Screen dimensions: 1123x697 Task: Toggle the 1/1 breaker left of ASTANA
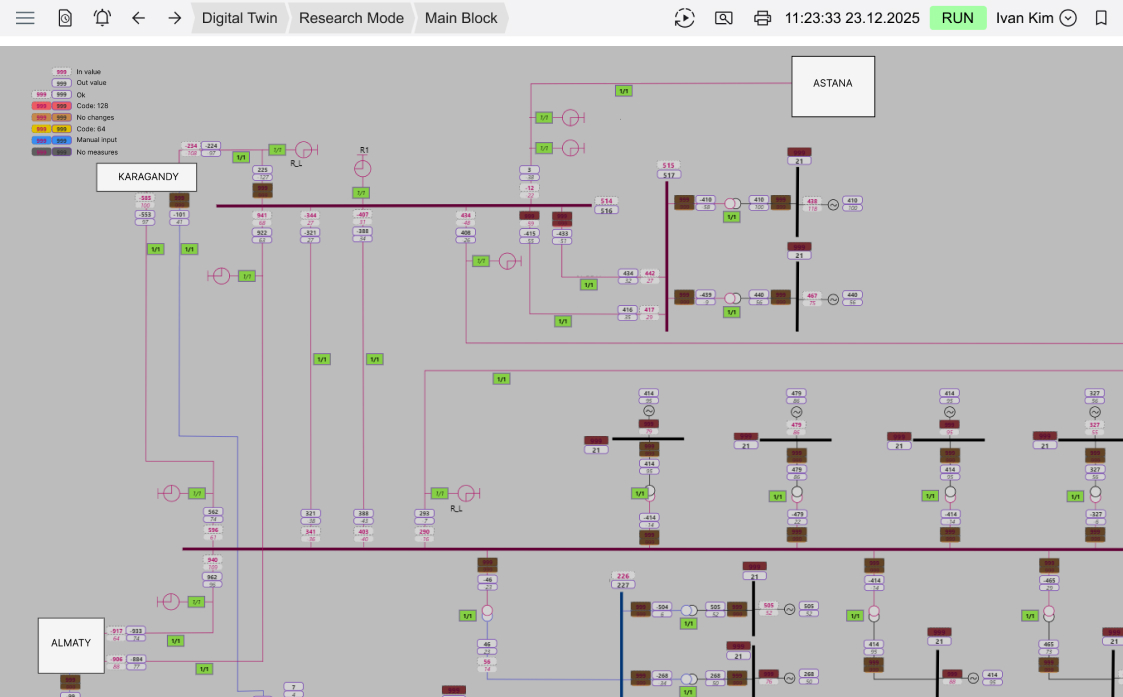623,91
